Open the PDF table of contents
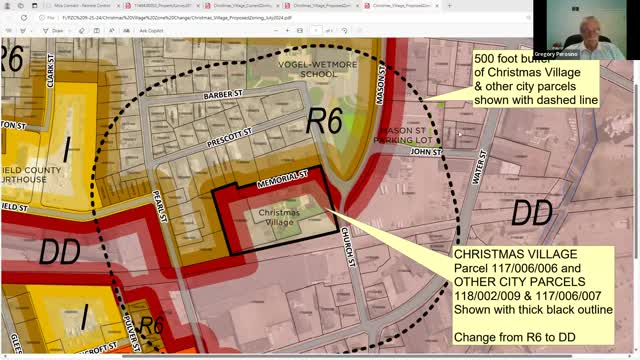 click(x=8, y=31)
